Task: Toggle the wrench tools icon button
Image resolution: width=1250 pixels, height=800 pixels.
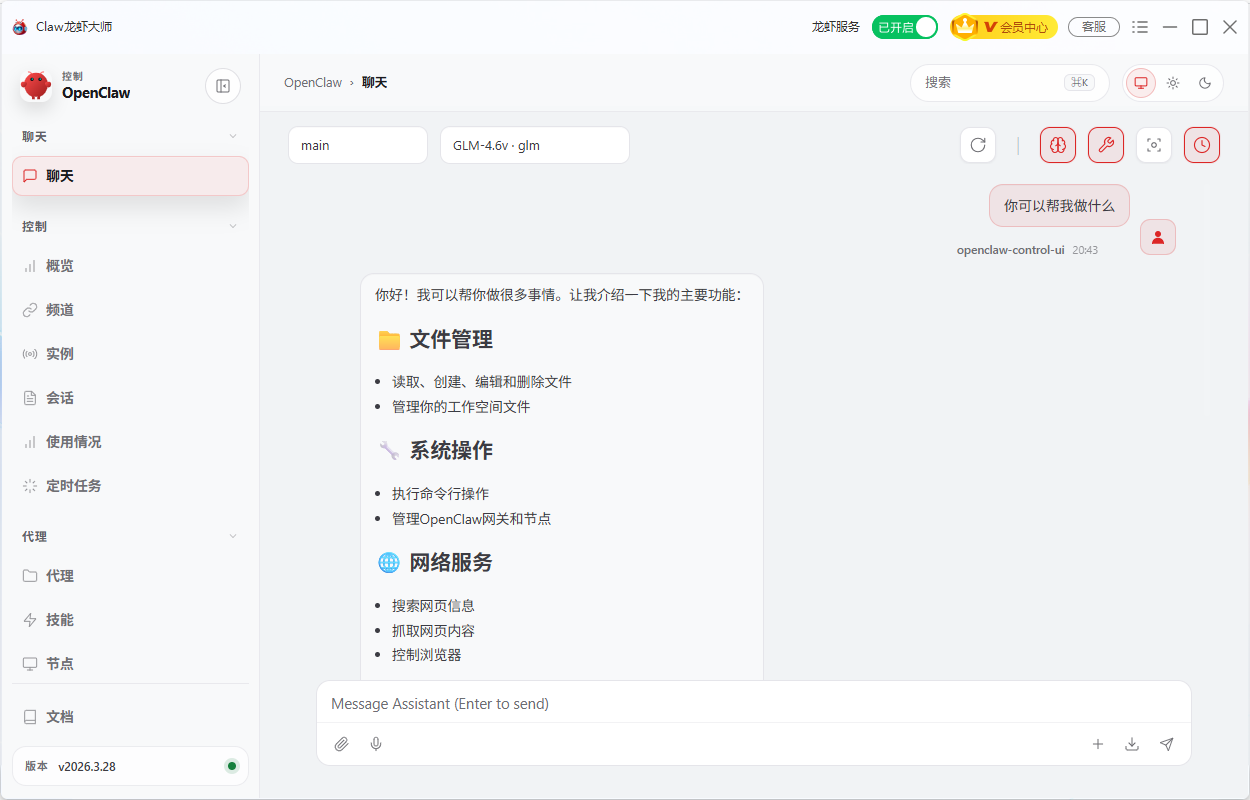Action: point(1106,145)
